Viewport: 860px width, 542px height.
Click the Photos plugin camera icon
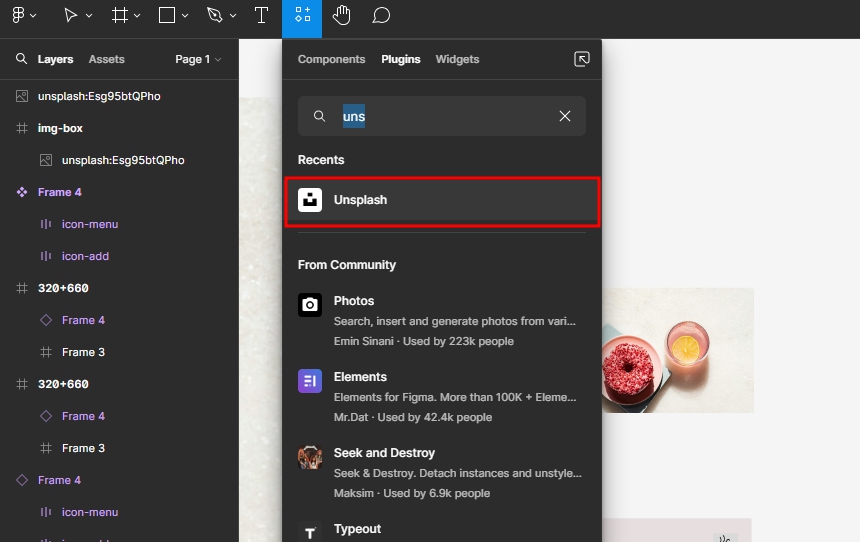coord(310,304)
